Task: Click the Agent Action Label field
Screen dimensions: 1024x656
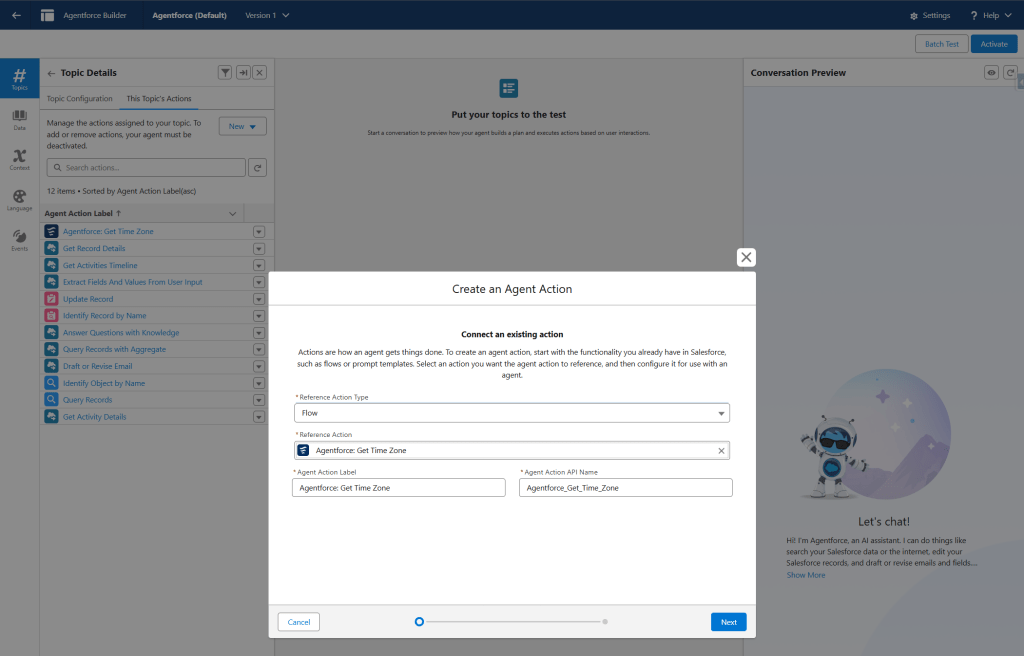Action: 399,487
